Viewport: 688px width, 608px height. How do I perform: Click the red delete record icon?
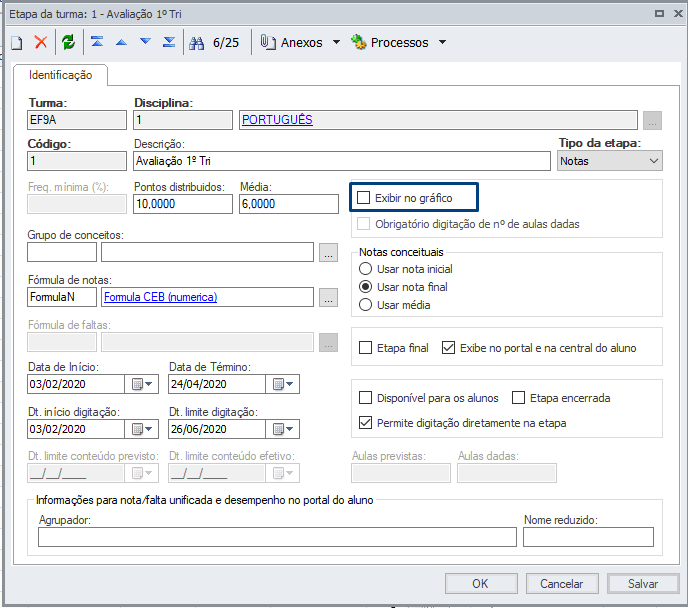click(41, 43)
